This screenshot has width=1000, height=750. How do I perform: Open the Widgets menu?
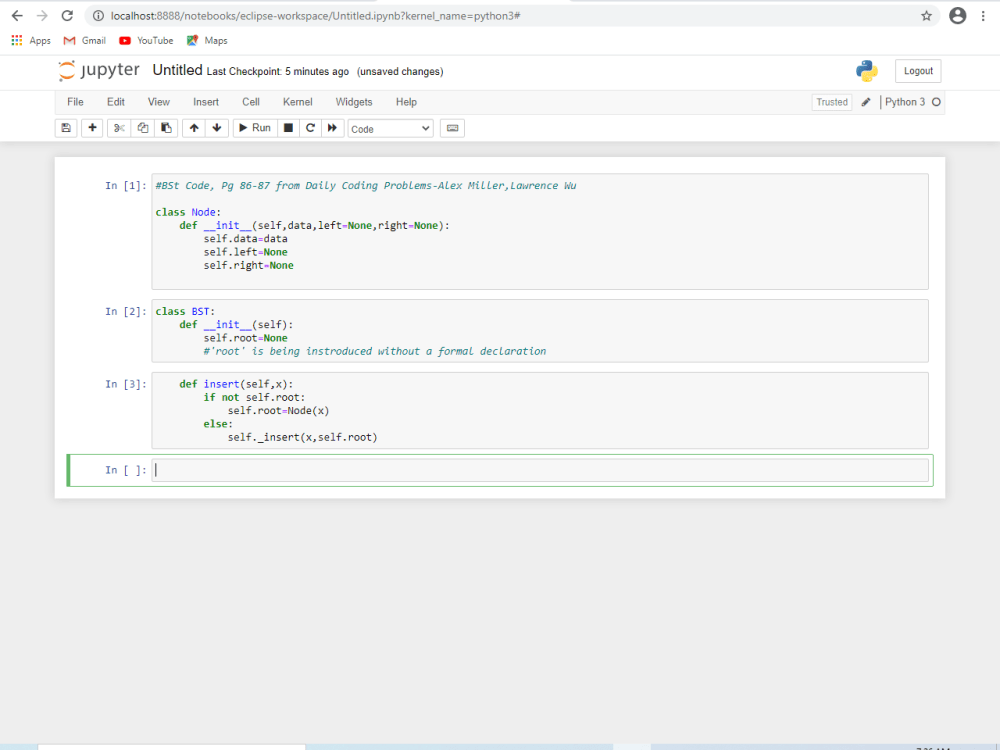click(x=354, y=102)
